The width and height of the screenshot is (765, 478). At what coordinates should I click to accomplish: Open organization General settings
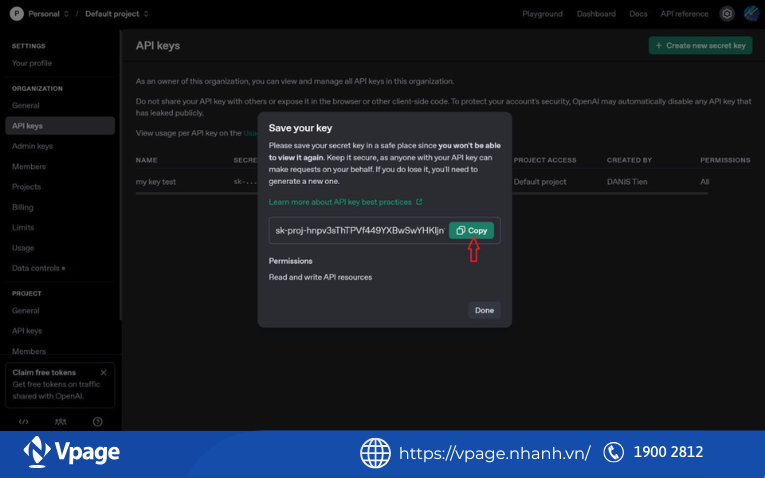(25, 105)
